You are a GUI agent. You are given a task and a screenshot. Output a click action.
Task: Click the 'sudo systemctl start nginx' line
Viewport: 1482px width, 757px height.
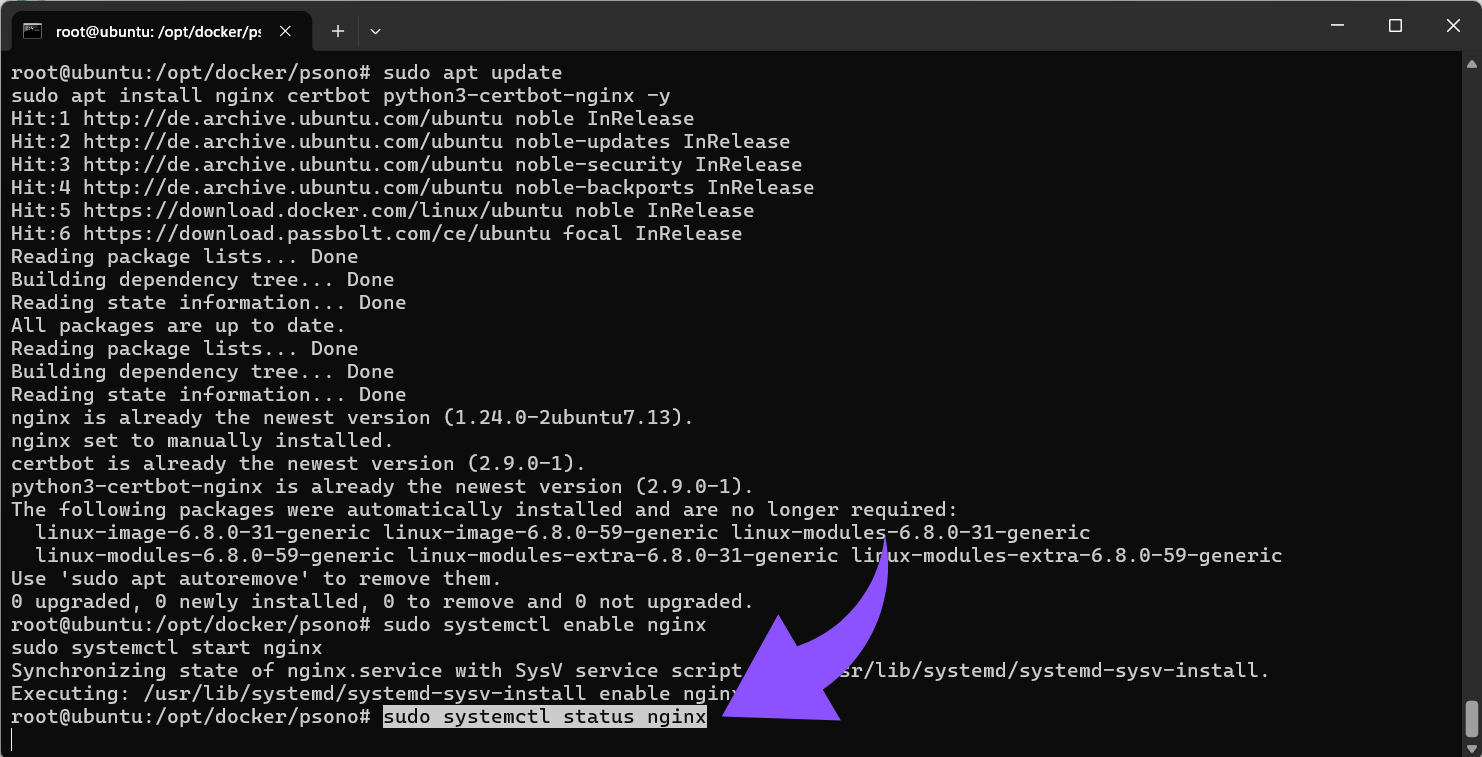click(x=167, y=648)
